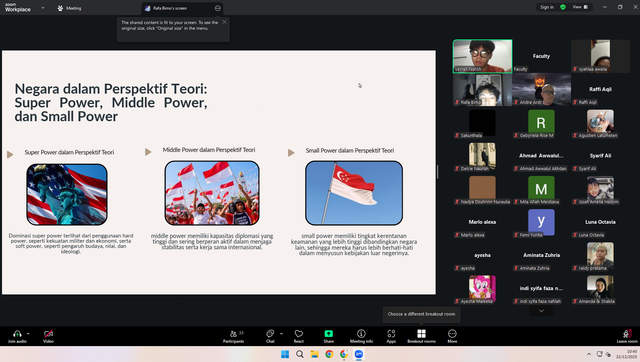
Task: Open the More options menu
Action: click(452, 336)
